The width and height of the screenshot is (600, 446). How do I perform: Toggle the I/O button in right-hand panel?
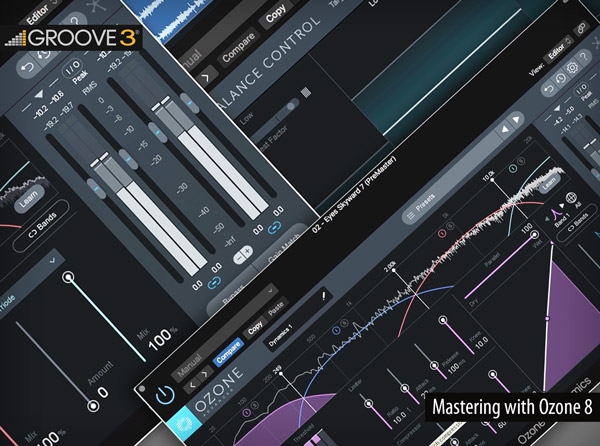(x=581, y=89)
